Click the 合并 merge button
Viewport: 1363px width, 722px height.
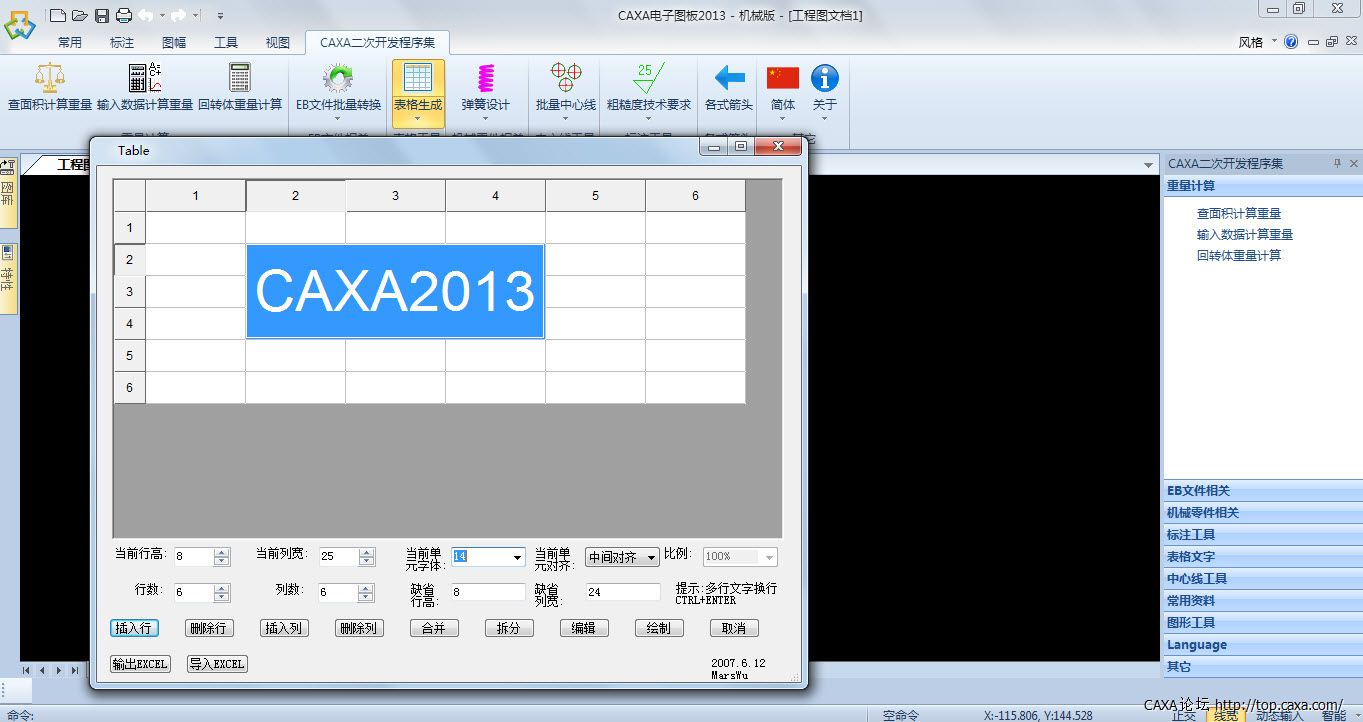[433, 628]
